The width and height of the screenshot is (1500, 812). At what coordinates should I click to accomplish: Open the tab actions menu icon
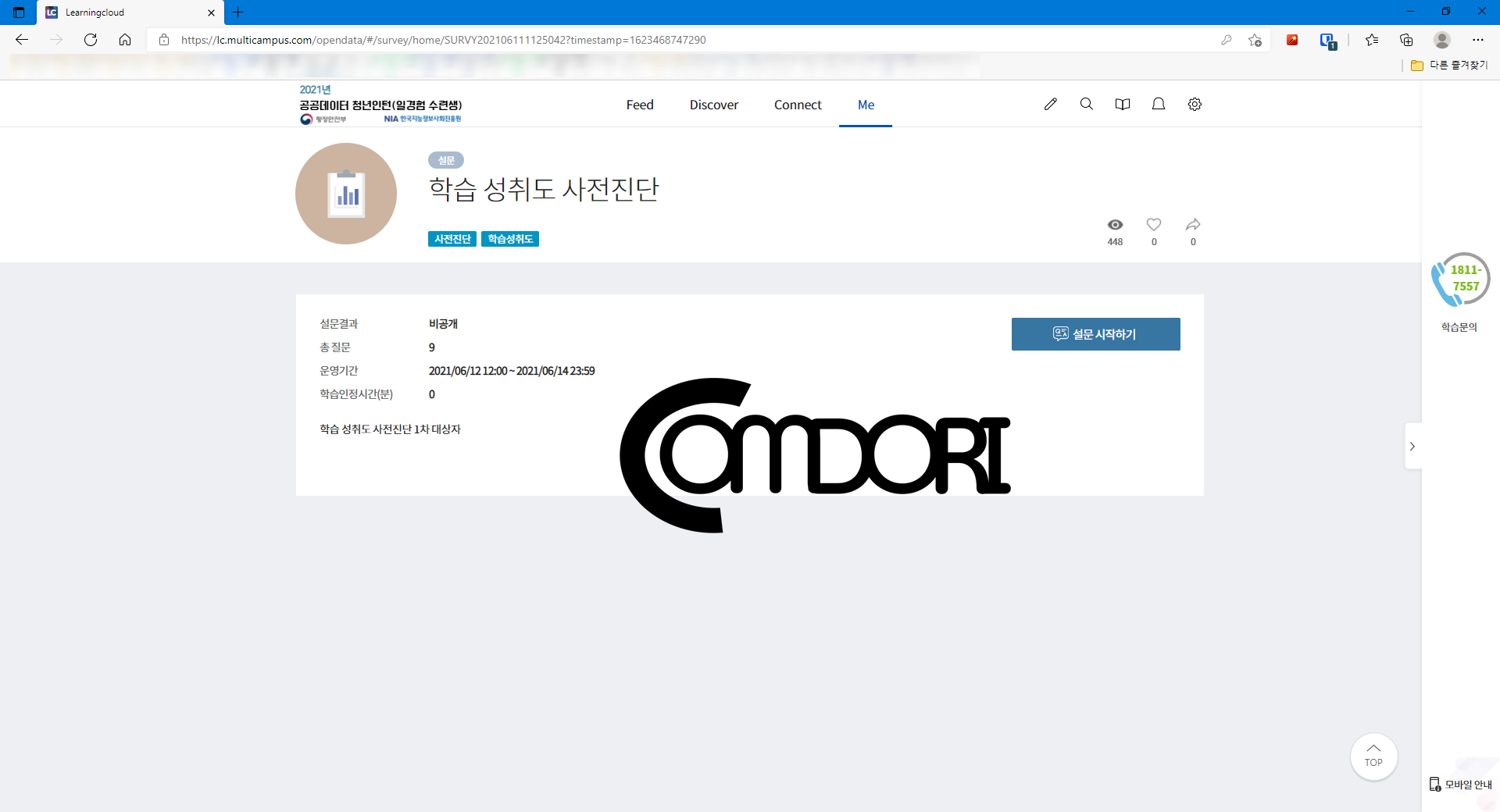[x=19, y=12]
